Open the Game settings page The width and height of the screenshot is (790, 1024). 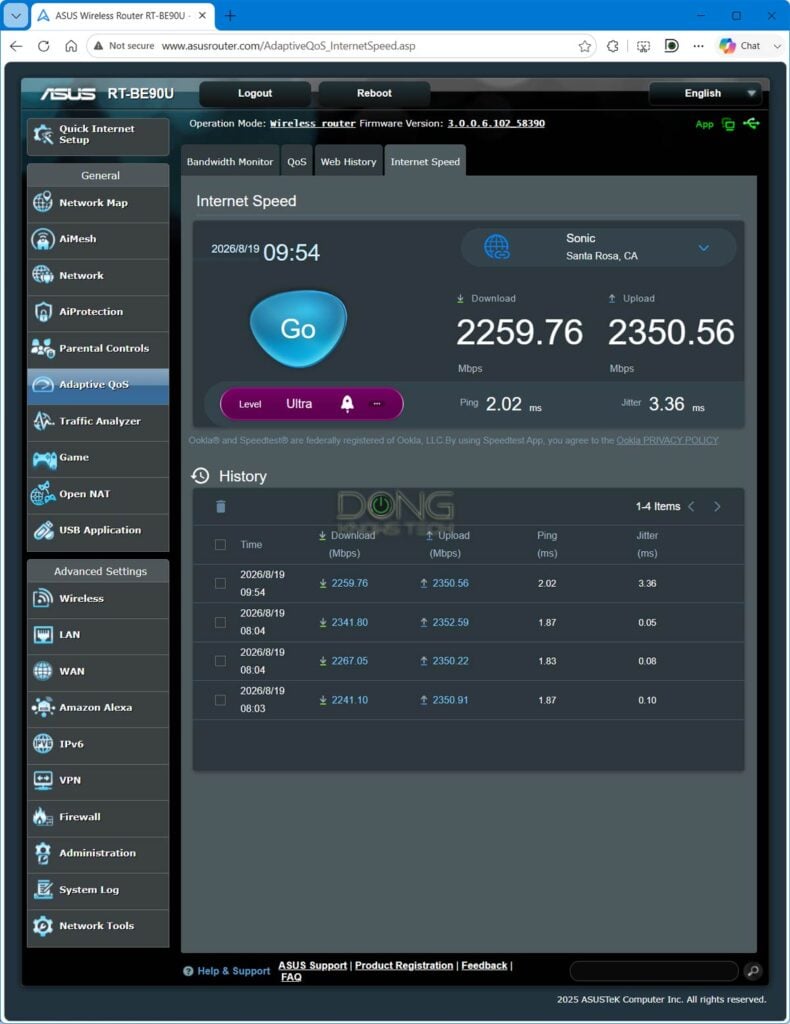point(98,457)
